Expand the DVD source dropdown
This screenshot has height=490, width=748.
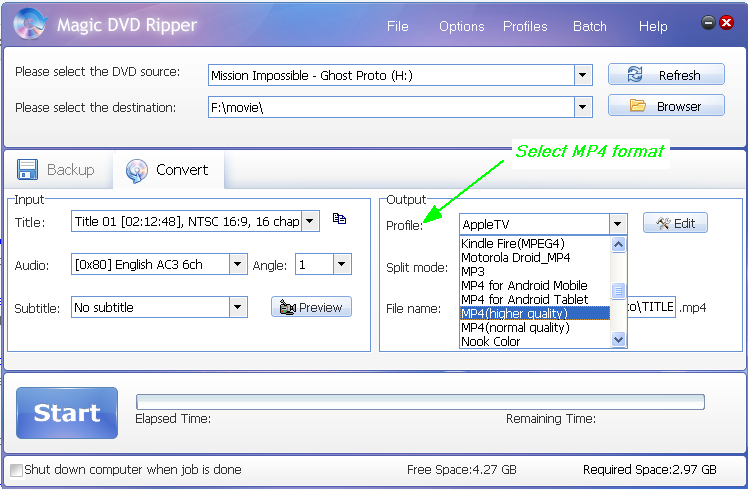(582, 75)
